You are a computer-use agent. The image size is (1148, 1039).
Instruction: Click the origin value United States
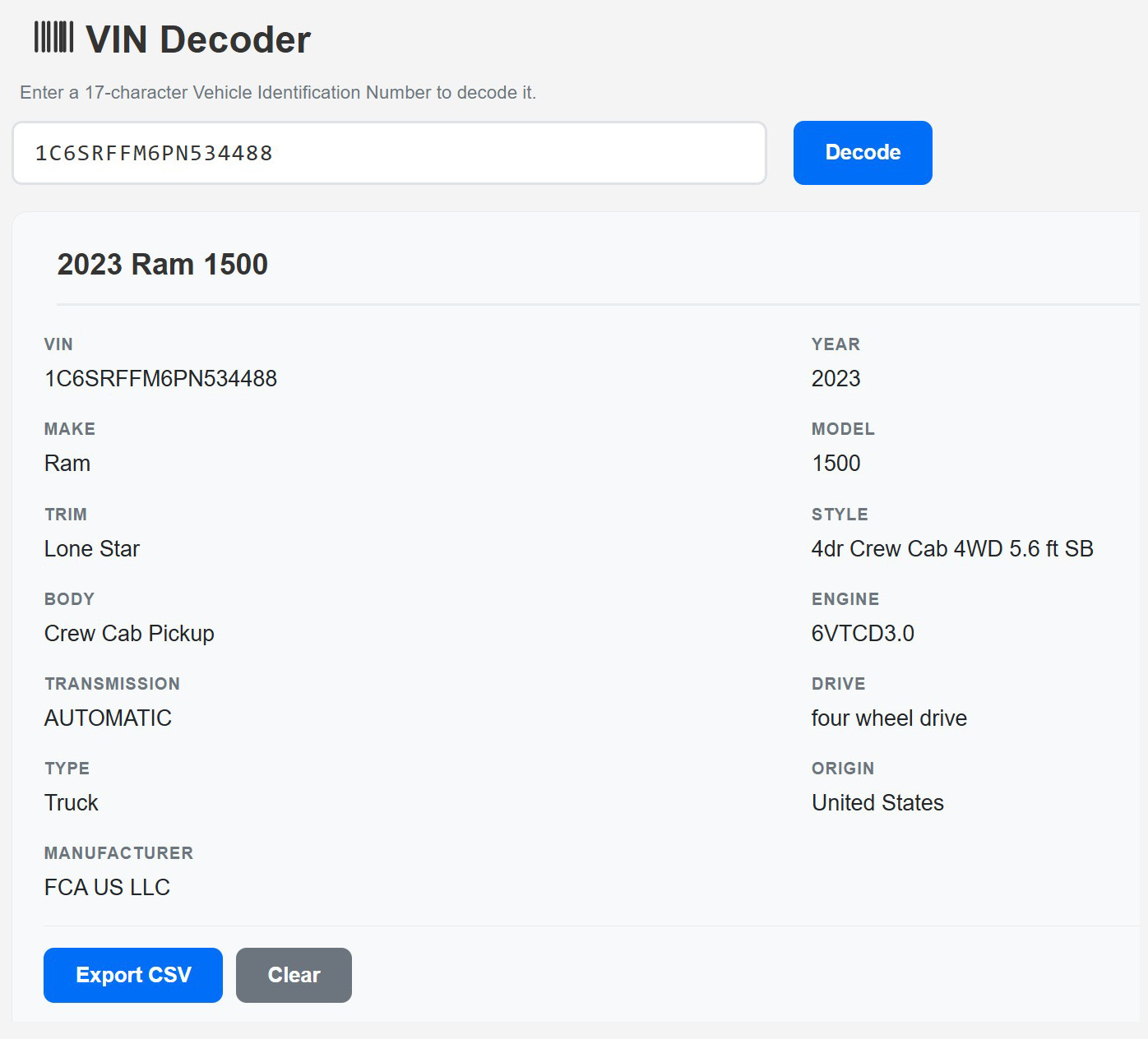[x=877, y=803]
